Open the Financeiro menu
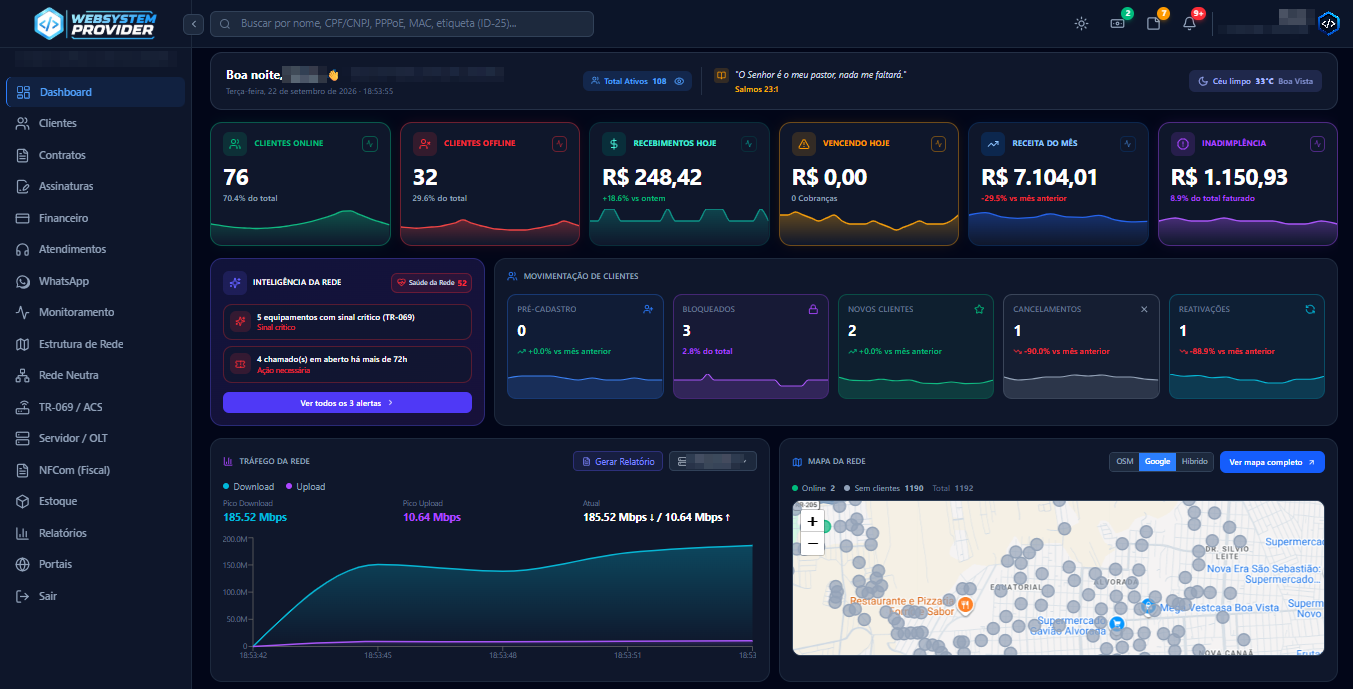This screenshot has height=689, width=1353. tap(96, 218)
